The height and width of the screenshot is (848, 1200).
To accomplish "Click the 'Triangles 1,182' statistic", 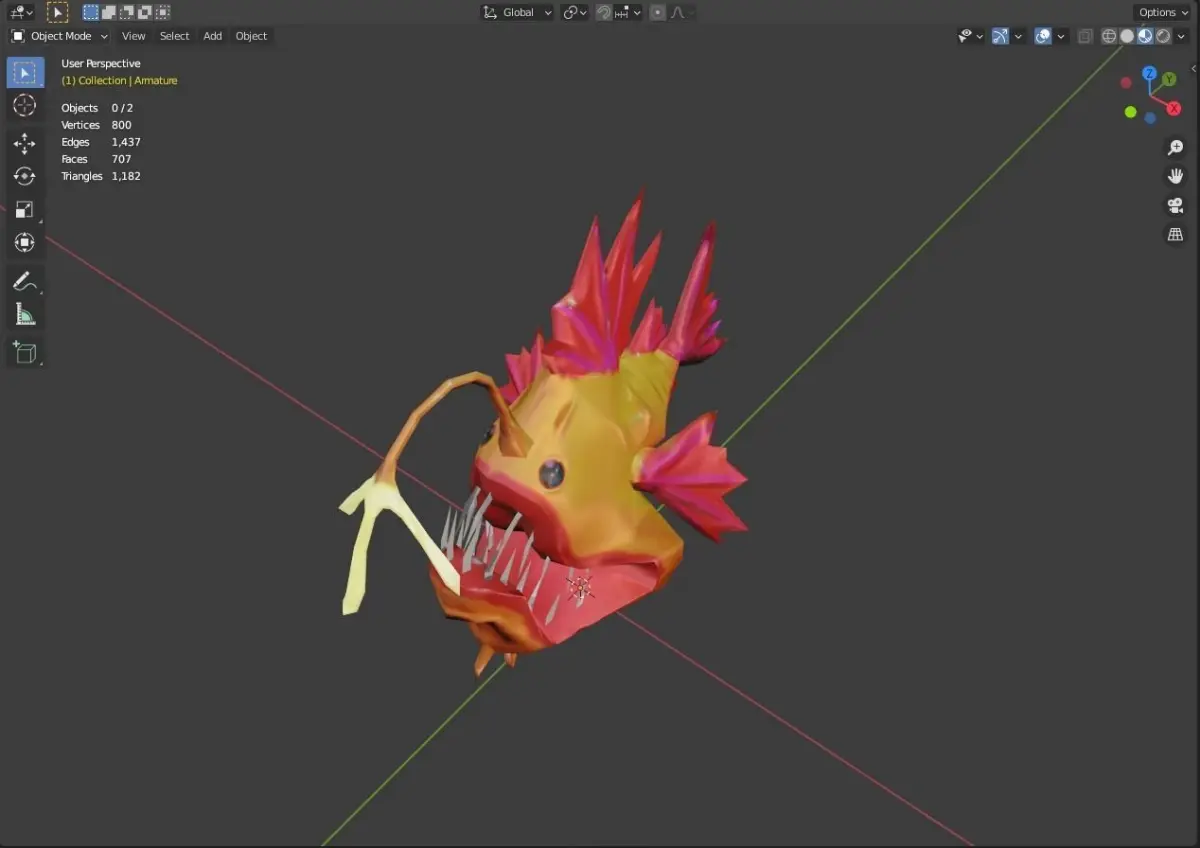I will pos(101,176).
